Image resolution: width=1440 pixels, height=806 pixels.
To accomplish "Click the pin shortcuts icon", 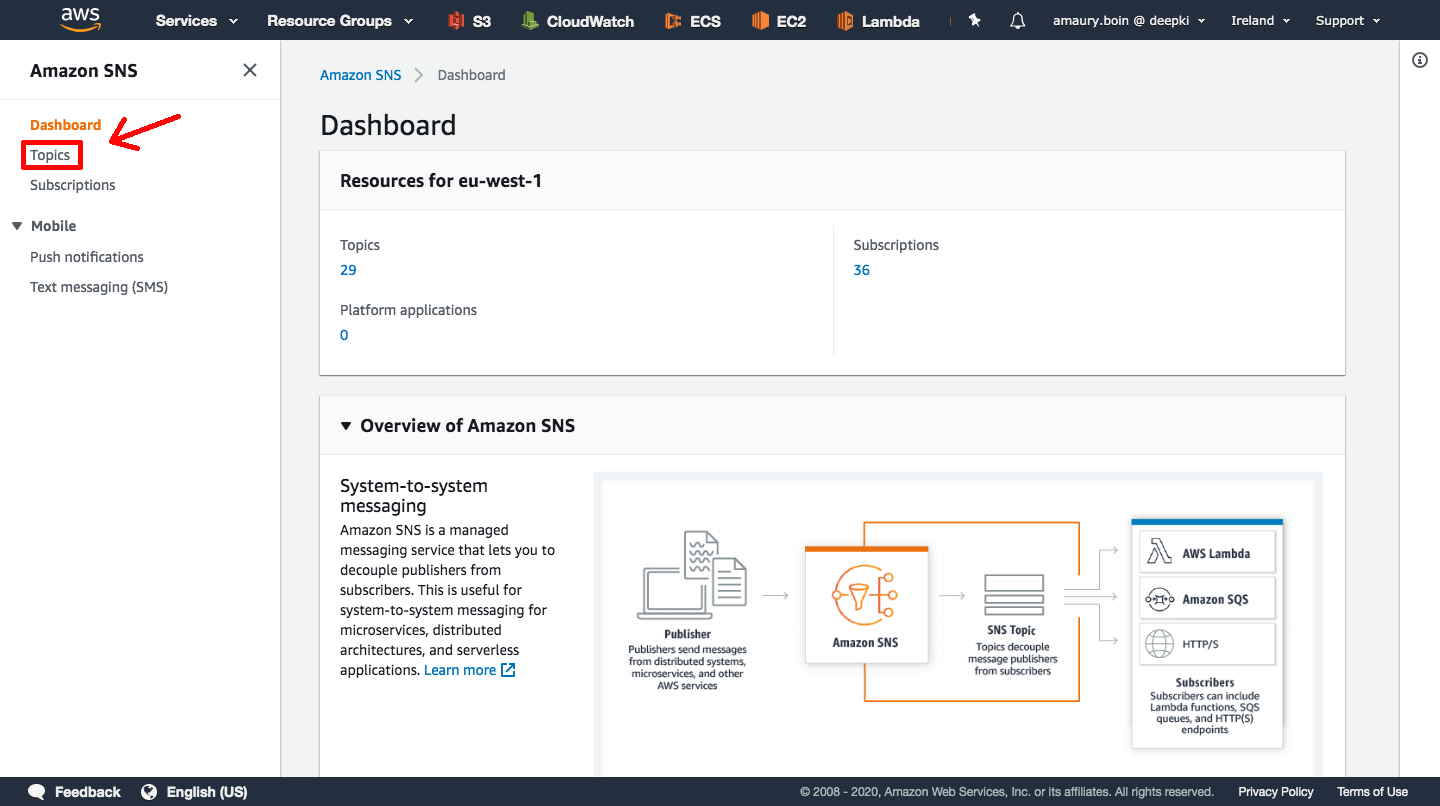I will pyautogui.click(x=974, y=20).
